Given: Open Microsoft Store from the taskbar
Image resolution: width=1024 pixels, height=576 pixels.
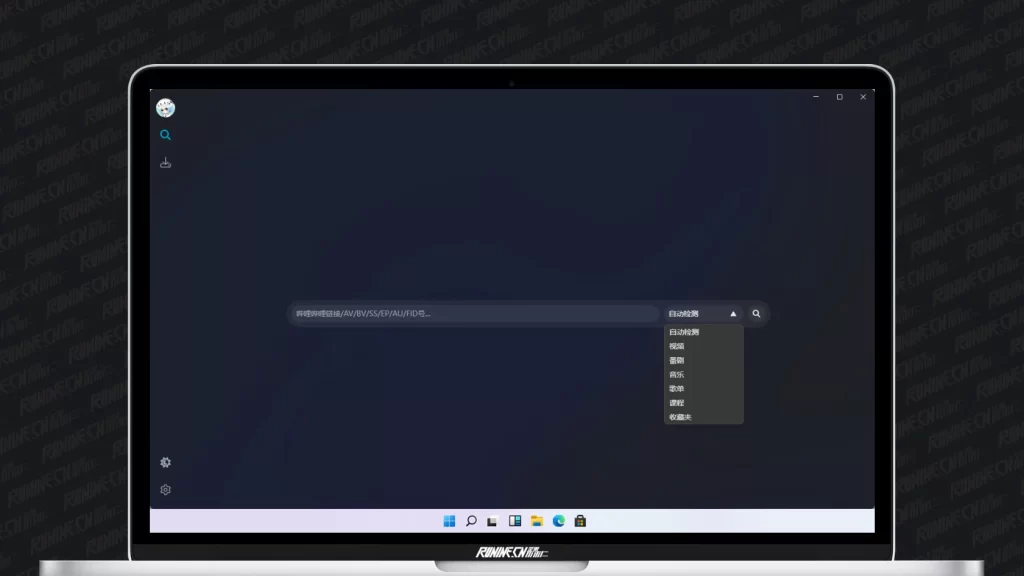Looking at the screenshot, I should (x=580, y=521).
